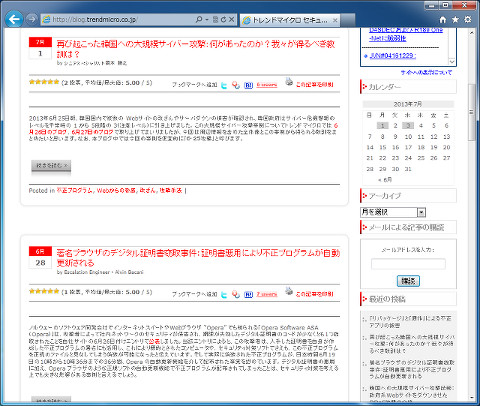
Task: Open the archive month select dropdown
Action: [393, 212]
